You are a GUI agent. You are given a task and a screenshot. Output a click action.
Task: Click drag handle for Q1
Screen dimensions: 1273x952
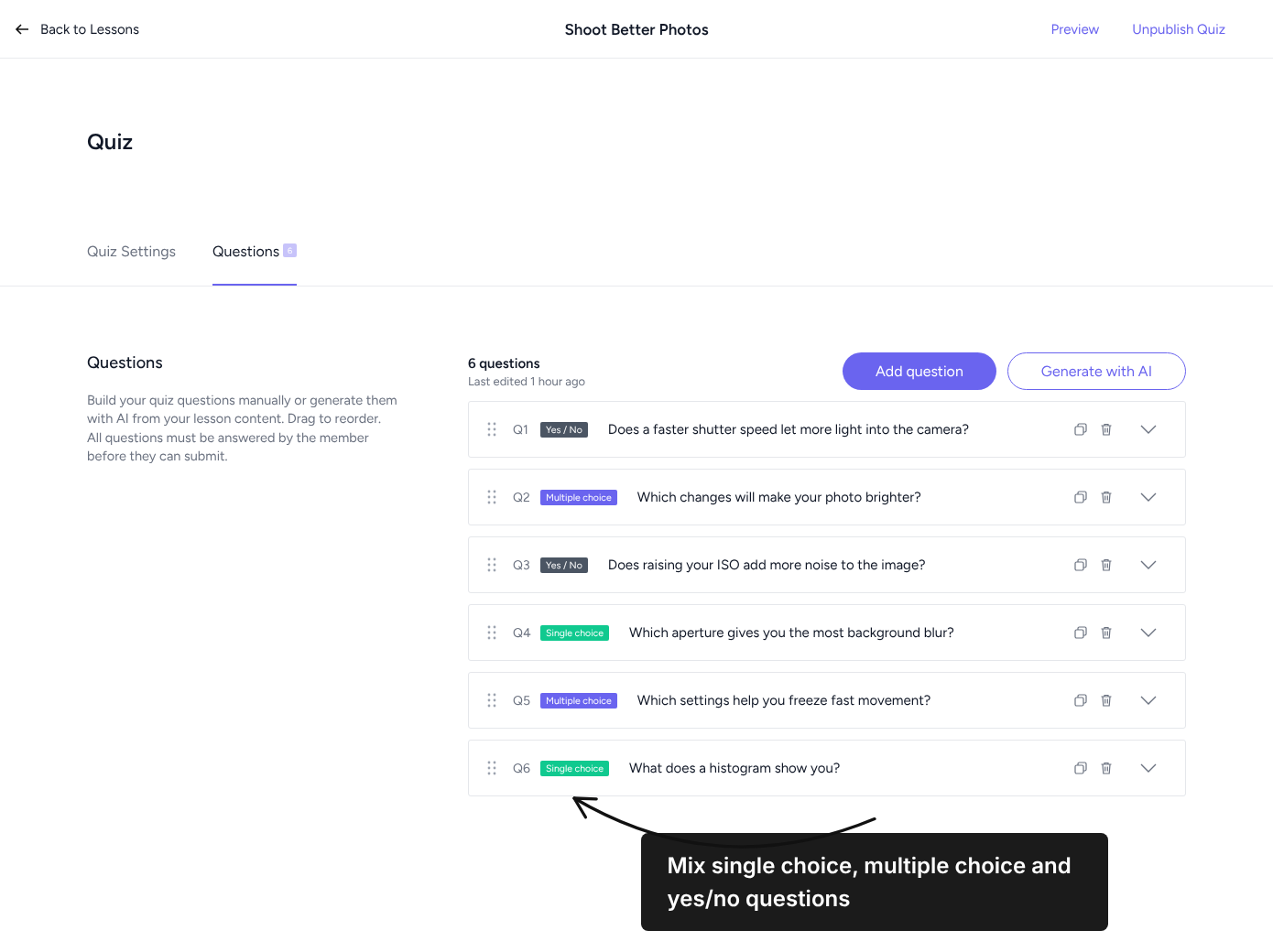coord(492,429)
